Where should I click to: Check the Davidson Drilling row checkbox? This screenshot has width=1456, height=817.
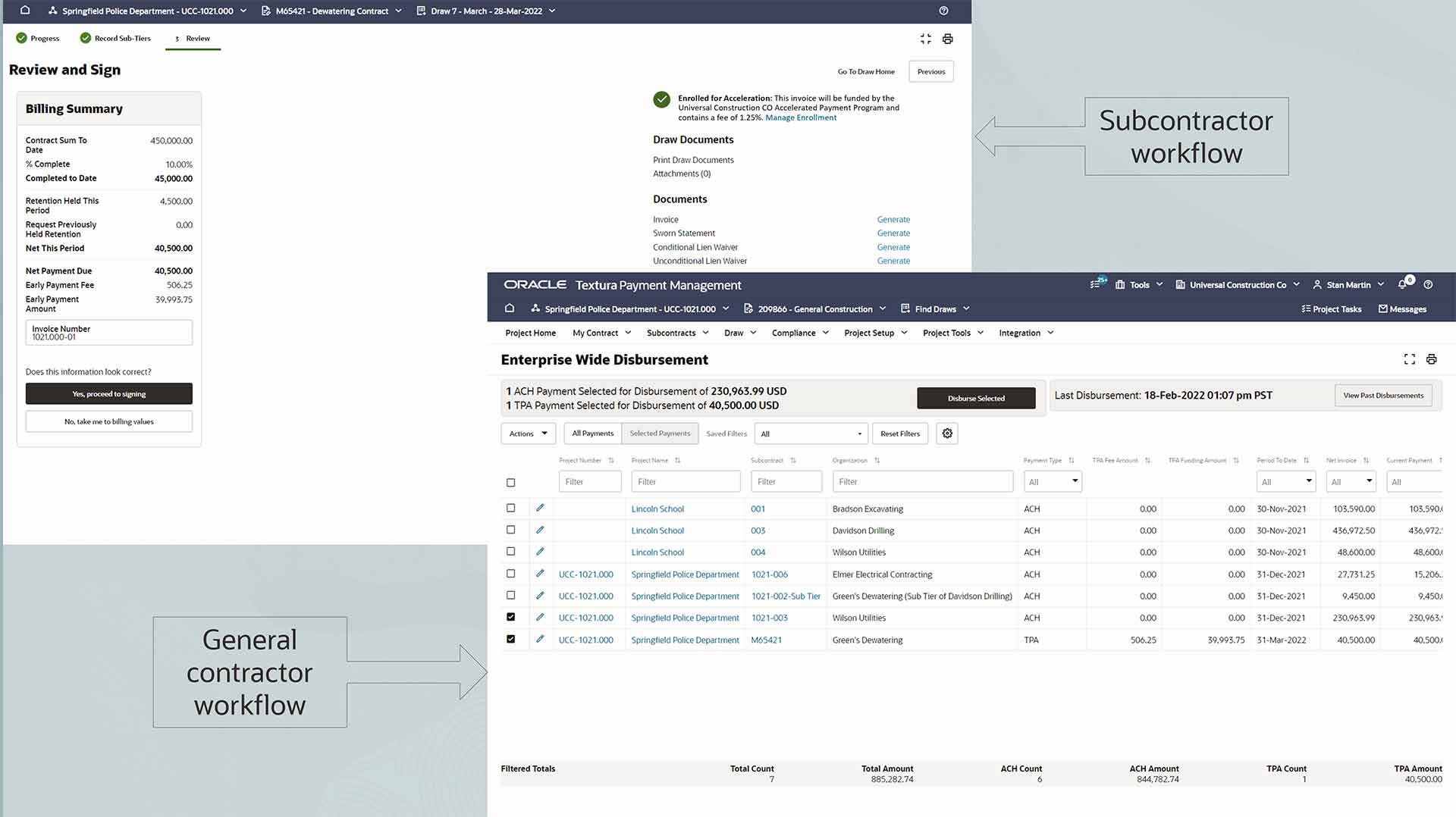[510, 530]
